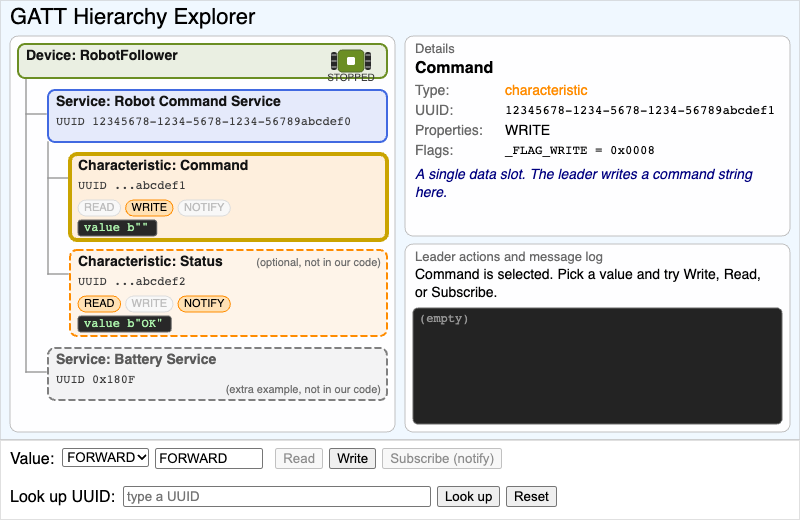Select the Device: RobotFollower node

click(x=203, y=61)
